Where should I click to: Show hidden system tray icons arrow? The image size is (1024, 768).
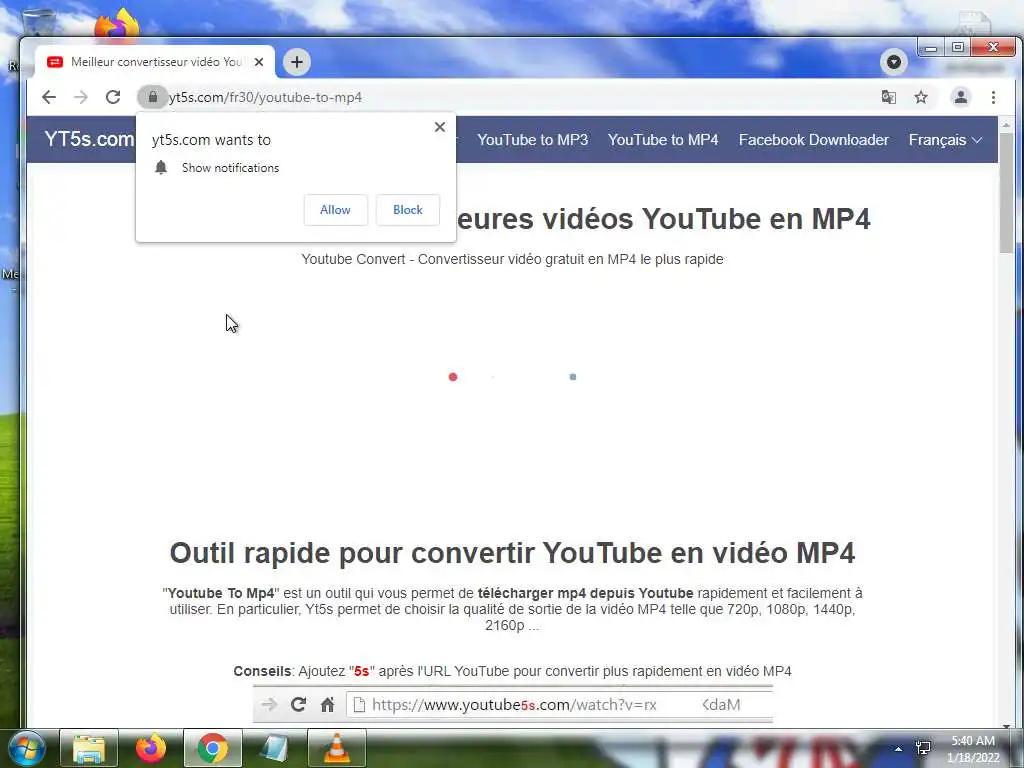tap(899, 749)
